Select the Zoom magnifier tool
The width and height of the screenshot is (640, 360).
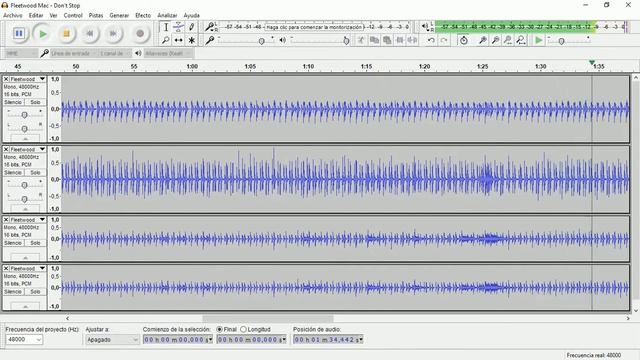point(166,40)
